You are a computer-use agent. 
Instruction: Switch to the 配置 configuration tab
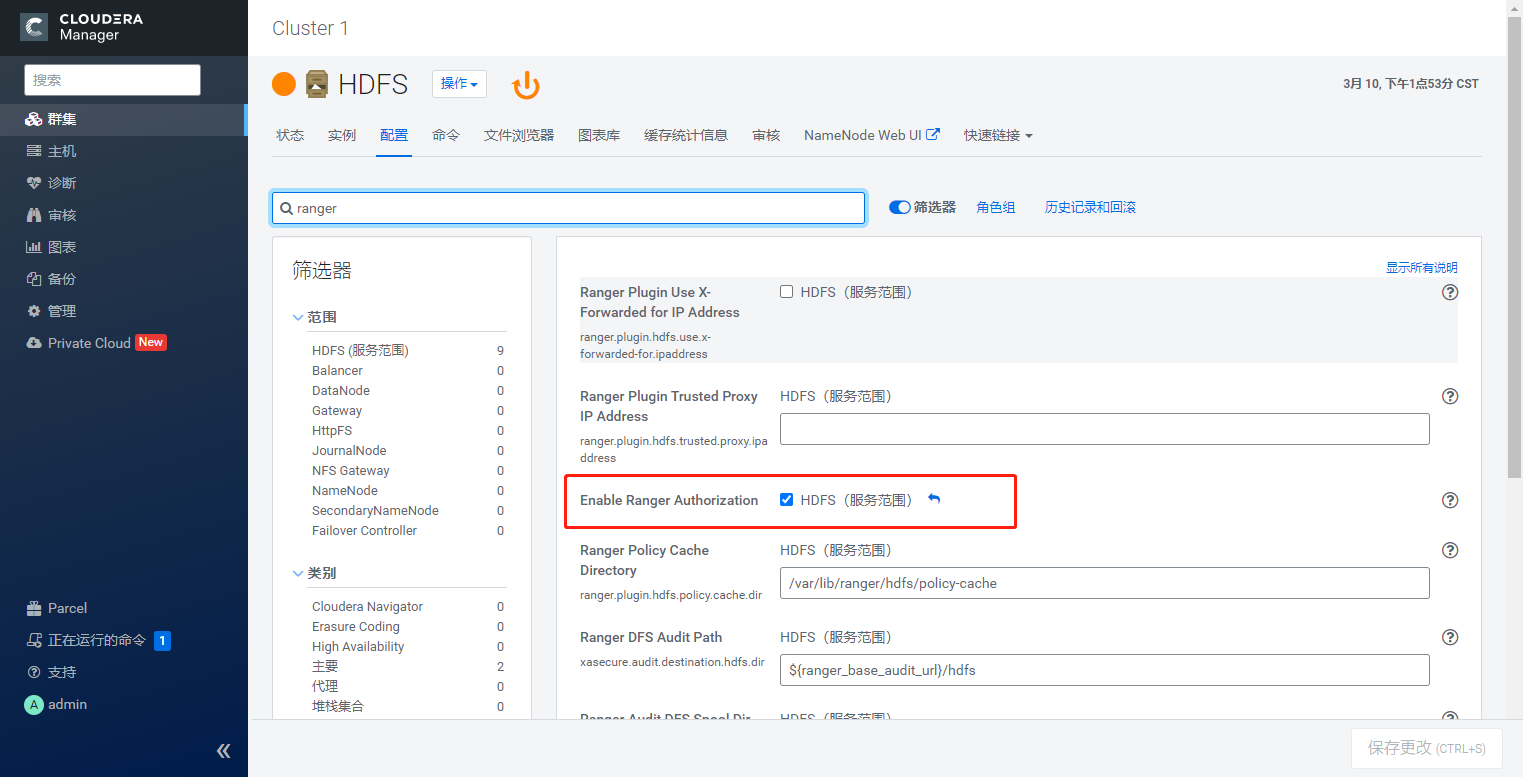(394, 135)
